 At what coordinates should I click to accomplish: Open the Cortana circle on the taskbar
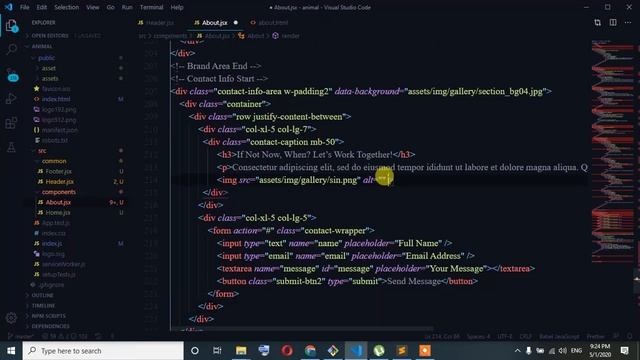[195, 351]
